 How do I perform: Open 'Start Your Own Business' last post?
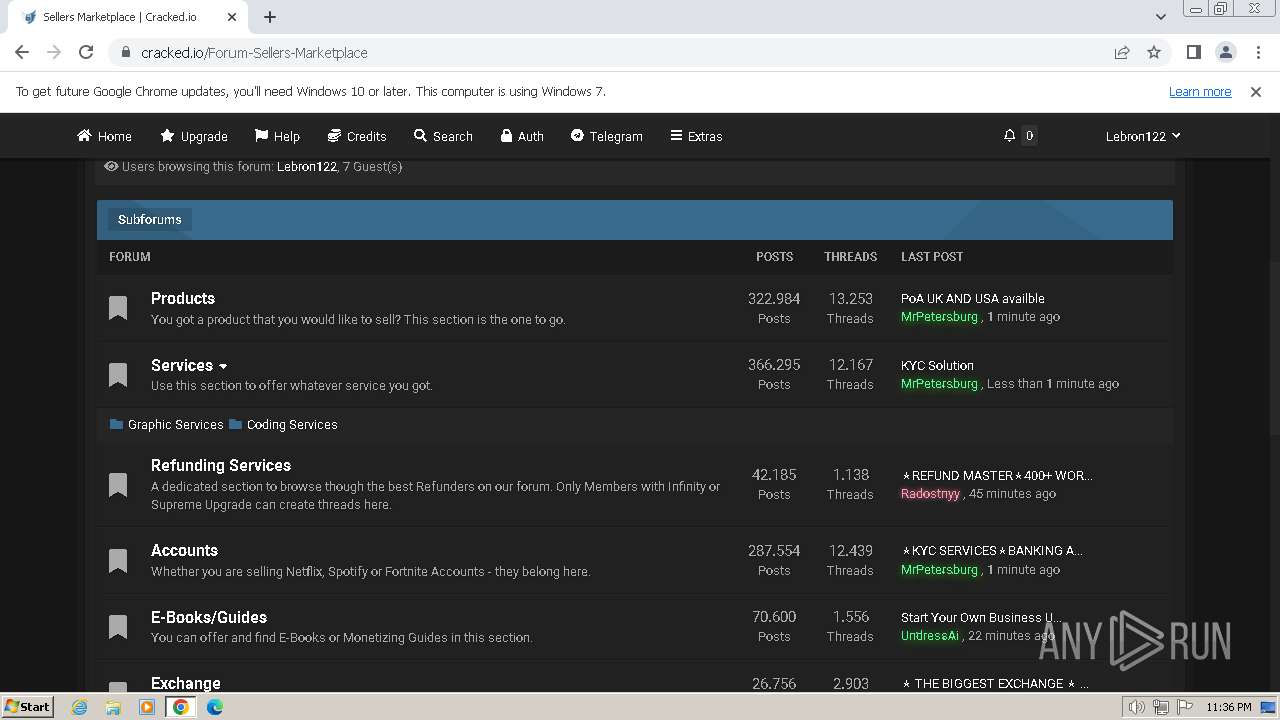(x=981, y=617)
